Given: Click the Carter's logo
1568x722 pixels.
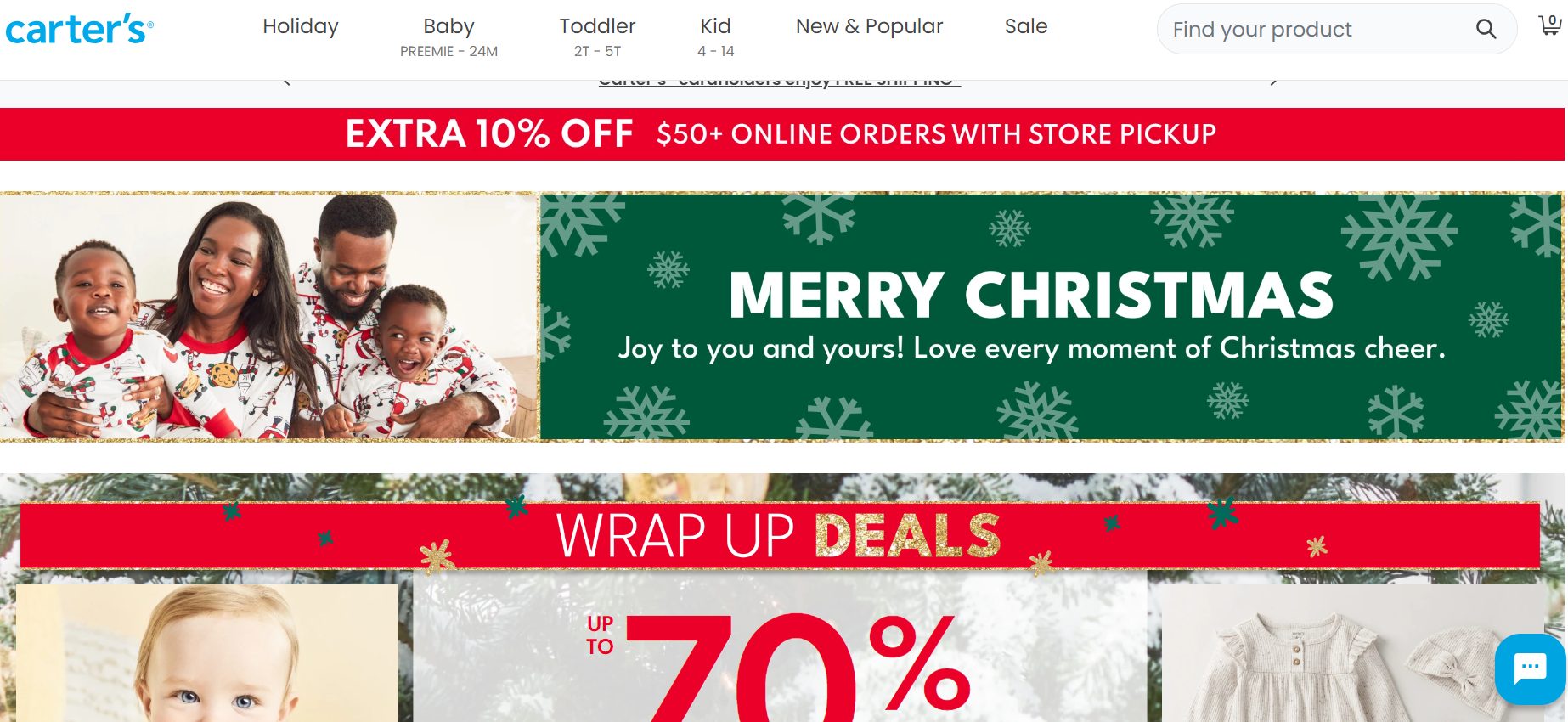Looking at the screenshot, I should [79, 29].
